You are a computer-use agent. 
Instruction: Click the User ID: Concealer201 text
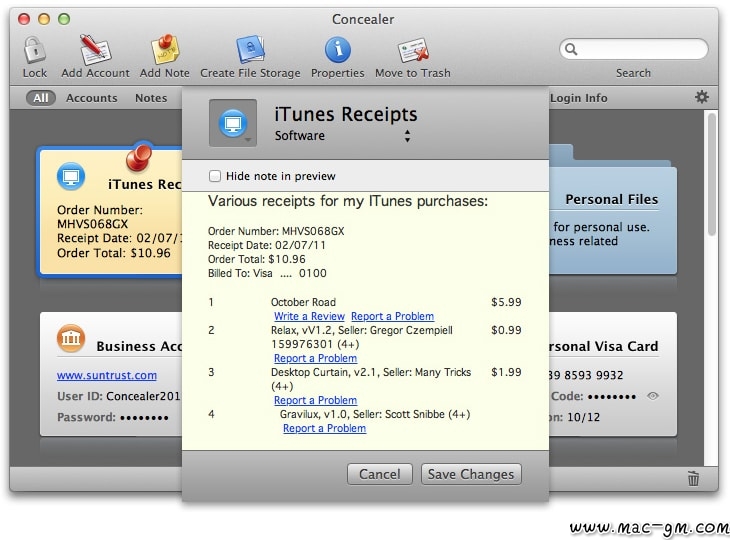[x=119, y=396]
